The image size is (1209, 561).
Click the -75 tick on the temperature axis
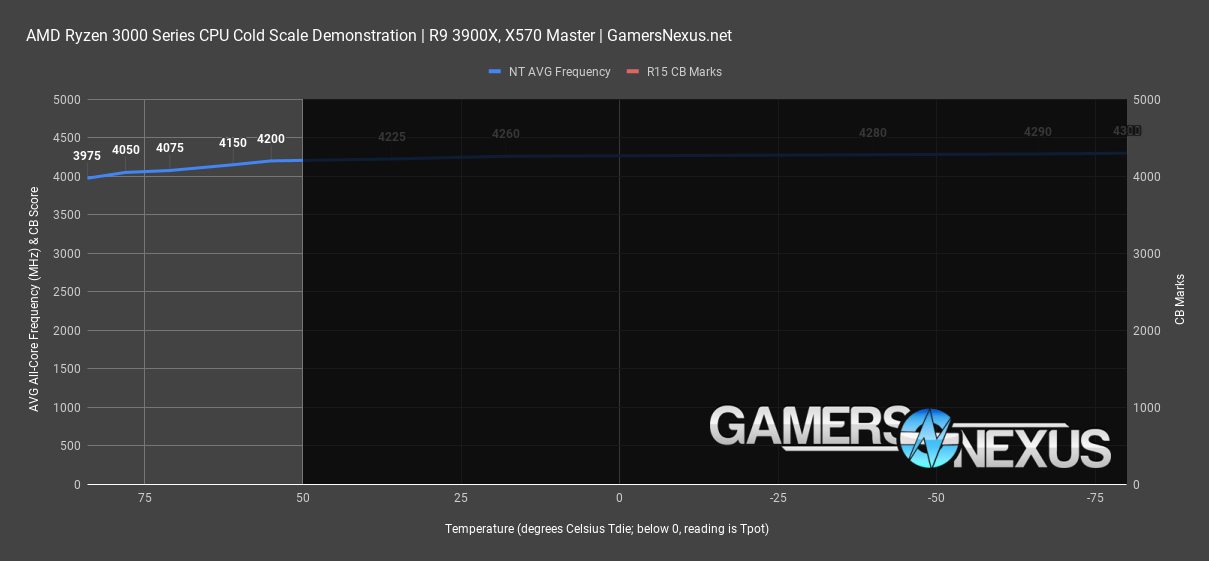[x=1095, y=498]
